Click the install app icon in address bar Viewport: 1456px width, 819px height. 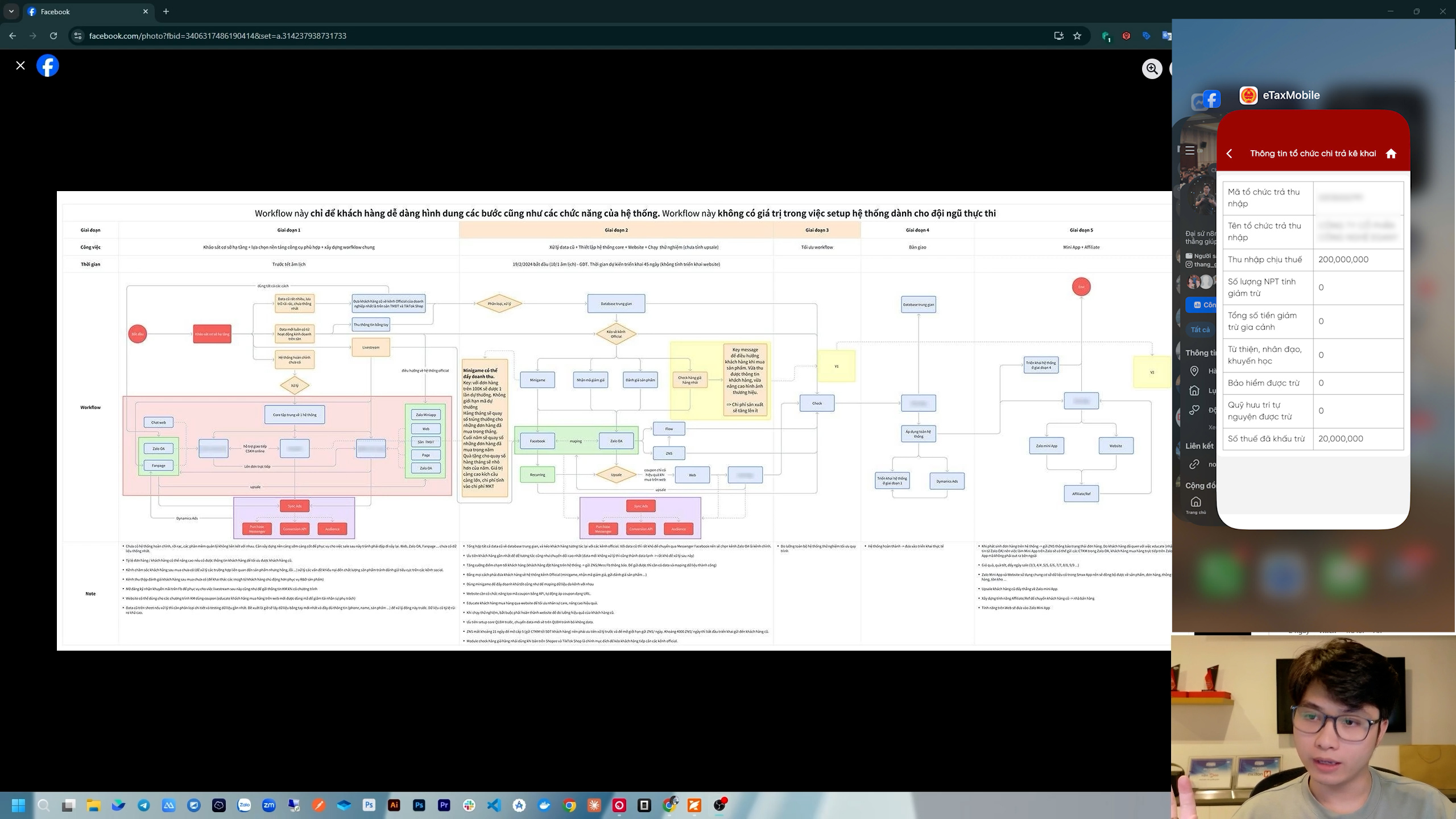[x=1058, y=36]
